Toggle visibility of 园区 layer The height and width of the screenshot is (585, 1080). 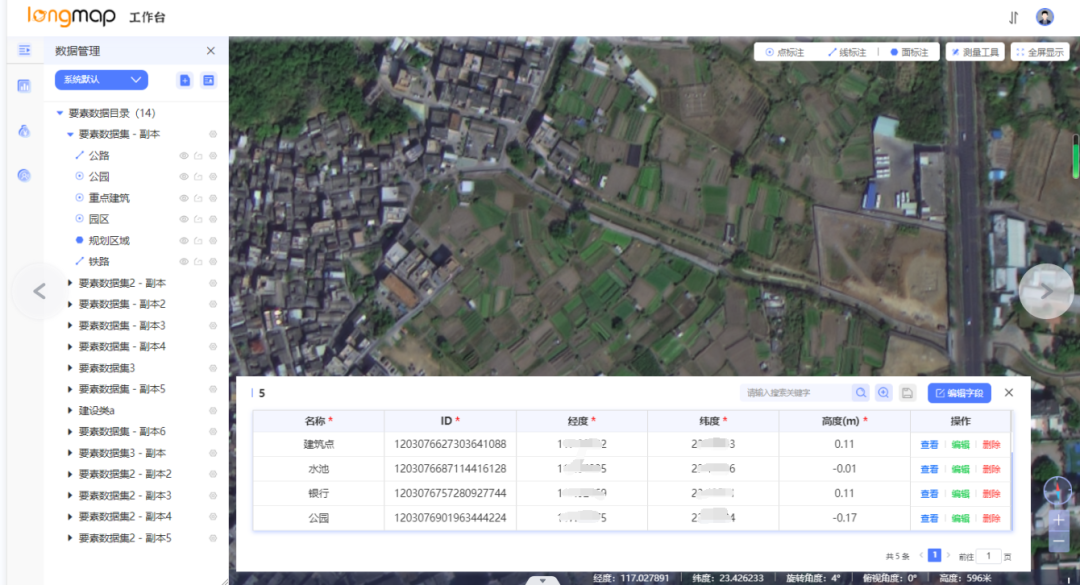tap(184, 219)
